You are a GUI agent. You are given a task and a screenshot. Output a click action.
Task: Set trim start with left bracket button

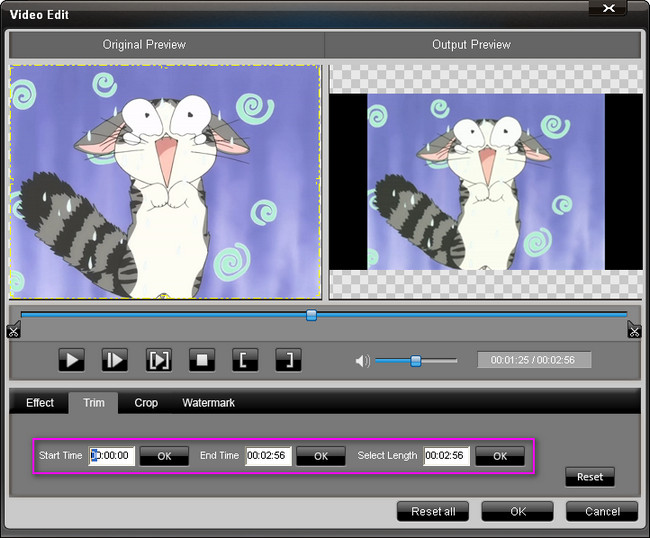[245, 360]
